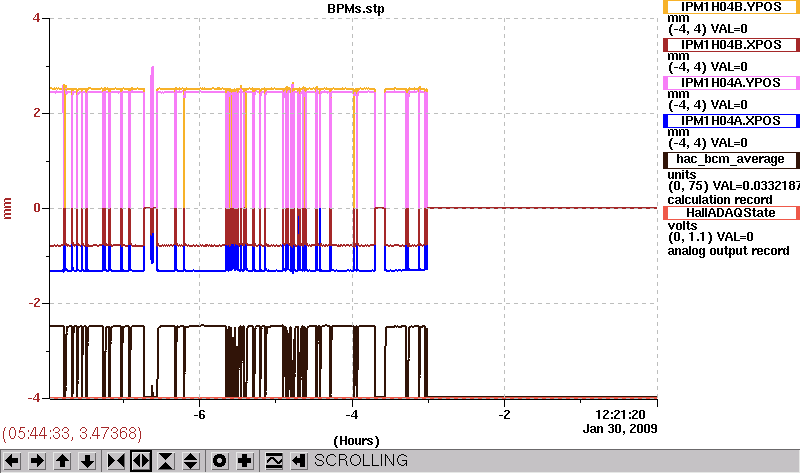
Task: Click the 'analog output record' legend text
Action: [728, 251]
